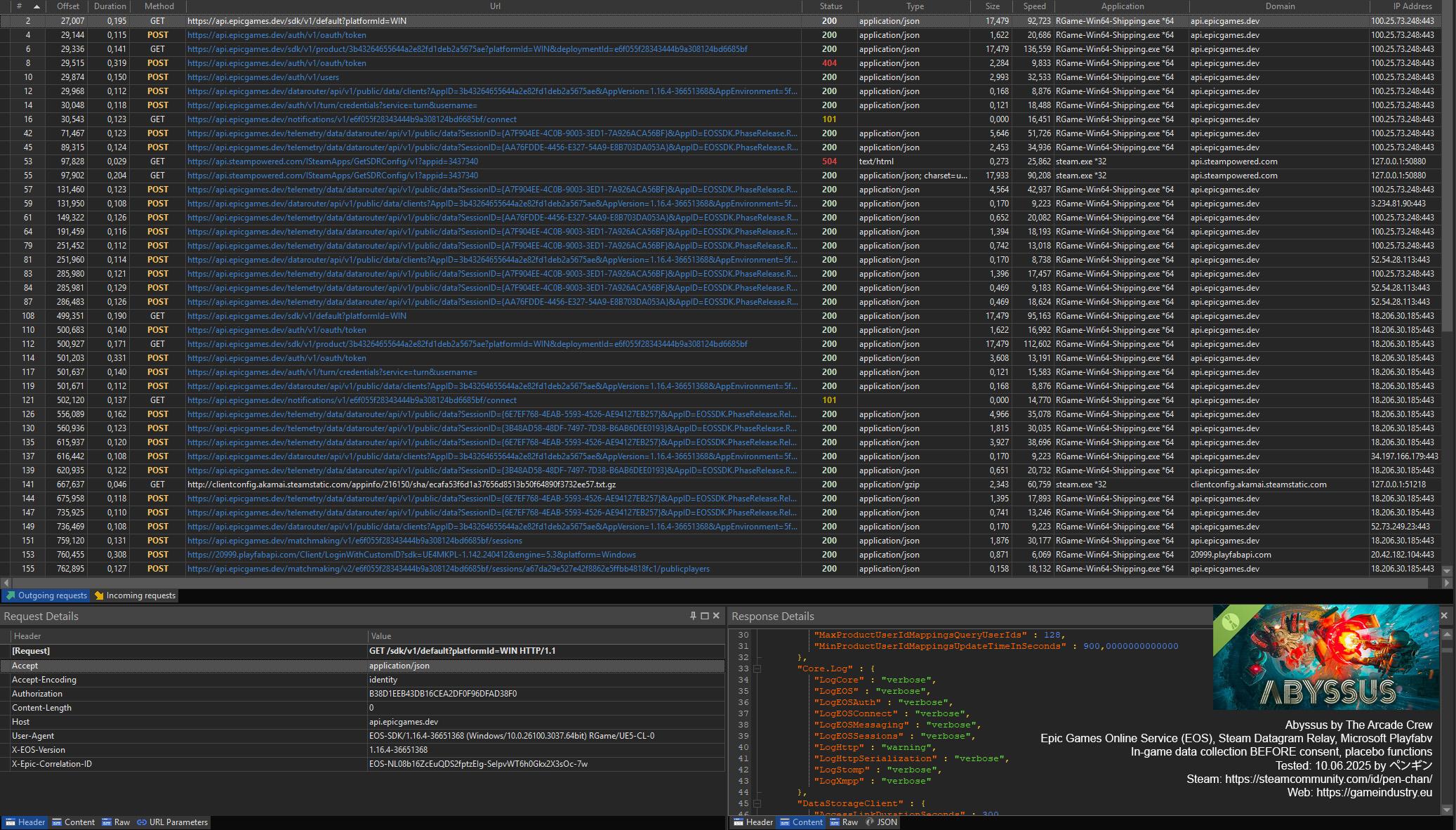Switch to the Incoming requests tab
This screenshot has width=1456, height=830.
point(135,595)
